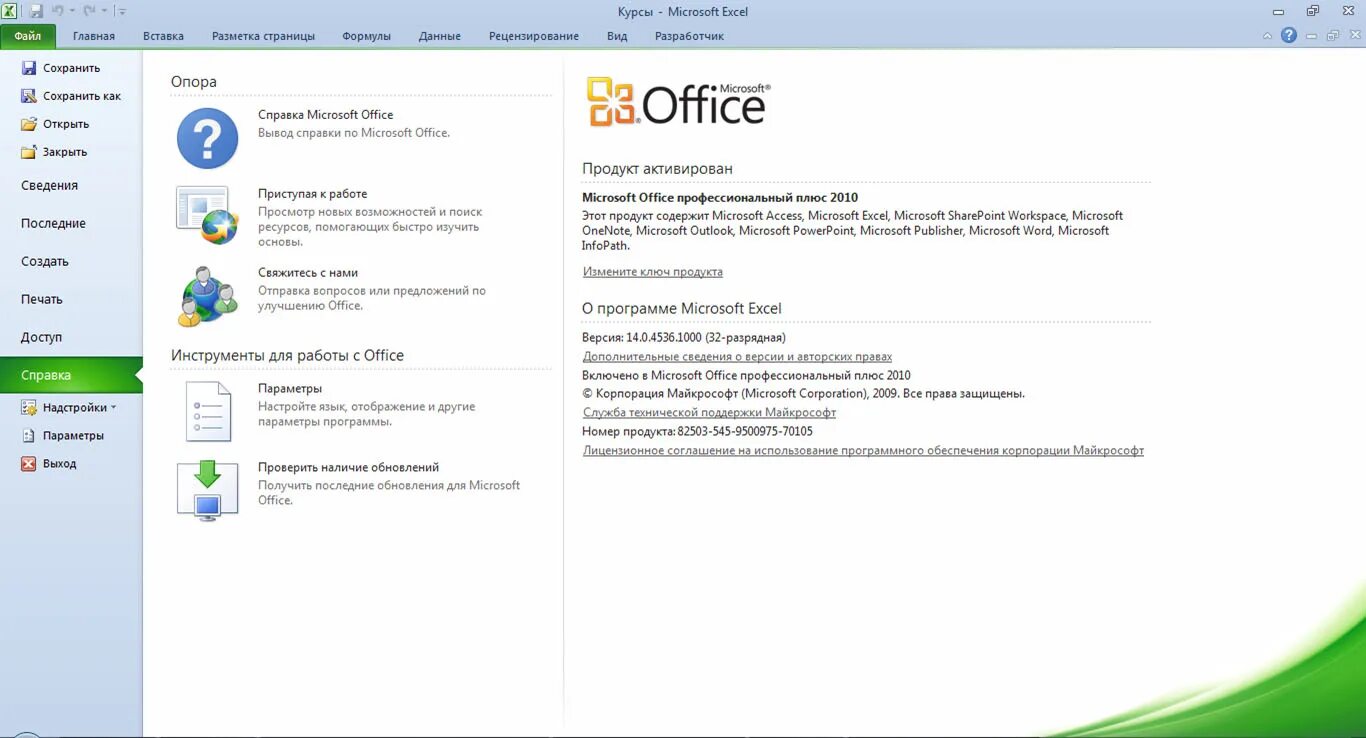Screen dimensions: 1366x738
Task: Open the Разметка страницы tab
Action: 263,36
